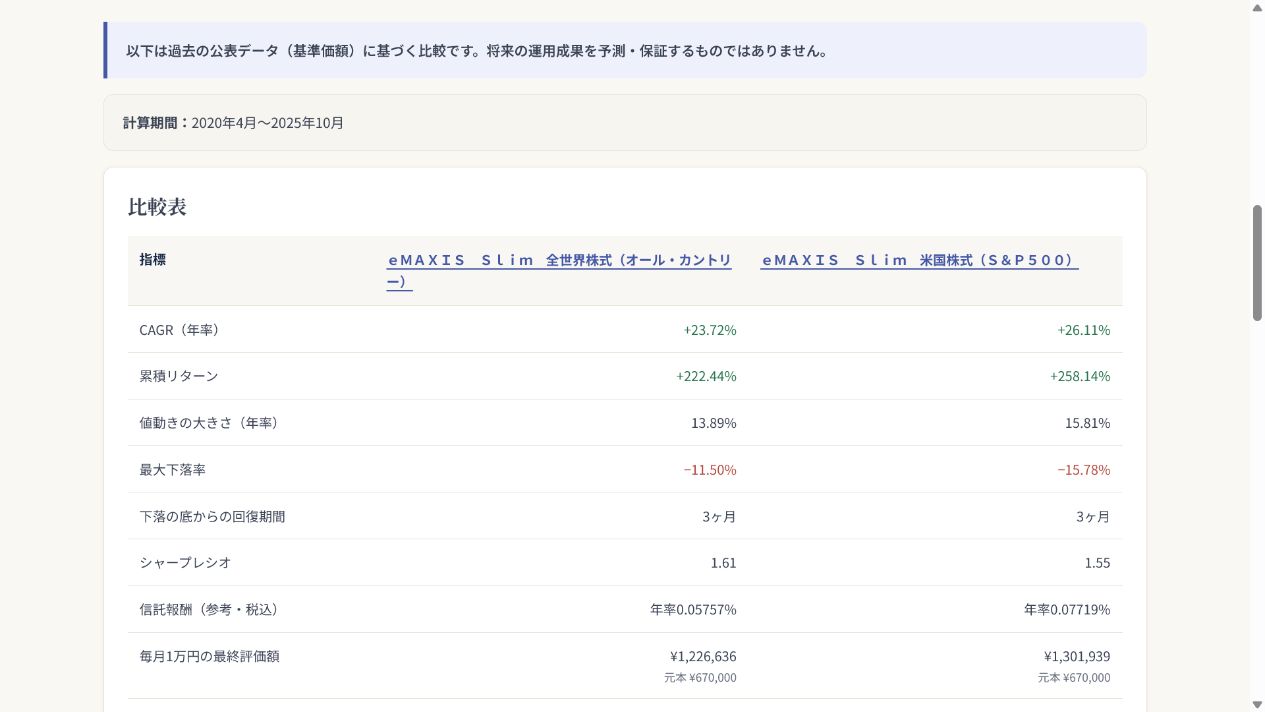The width and height of the screenshot is (1265, 712).
Task: Click the 最大下落率 row label
Action: coord(173,470)
